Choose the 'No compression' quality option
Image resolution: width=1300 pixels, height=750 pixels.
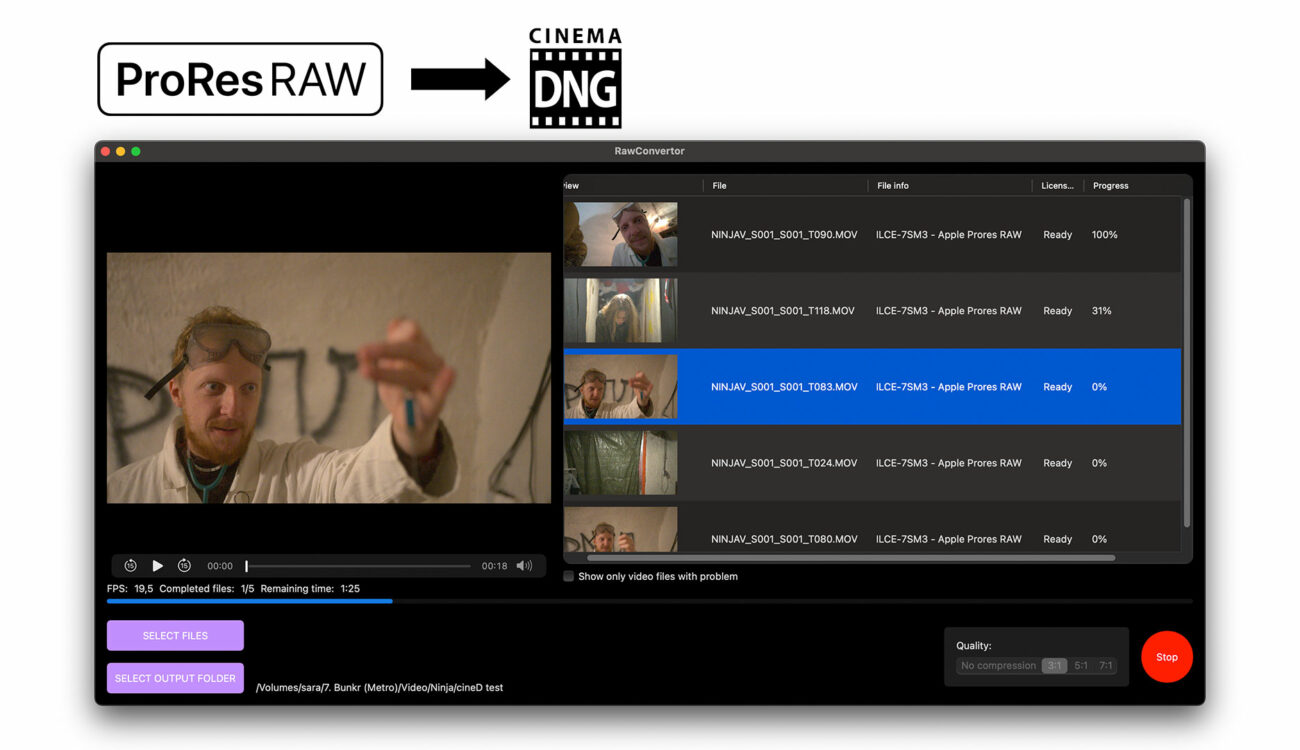[998, 666]
